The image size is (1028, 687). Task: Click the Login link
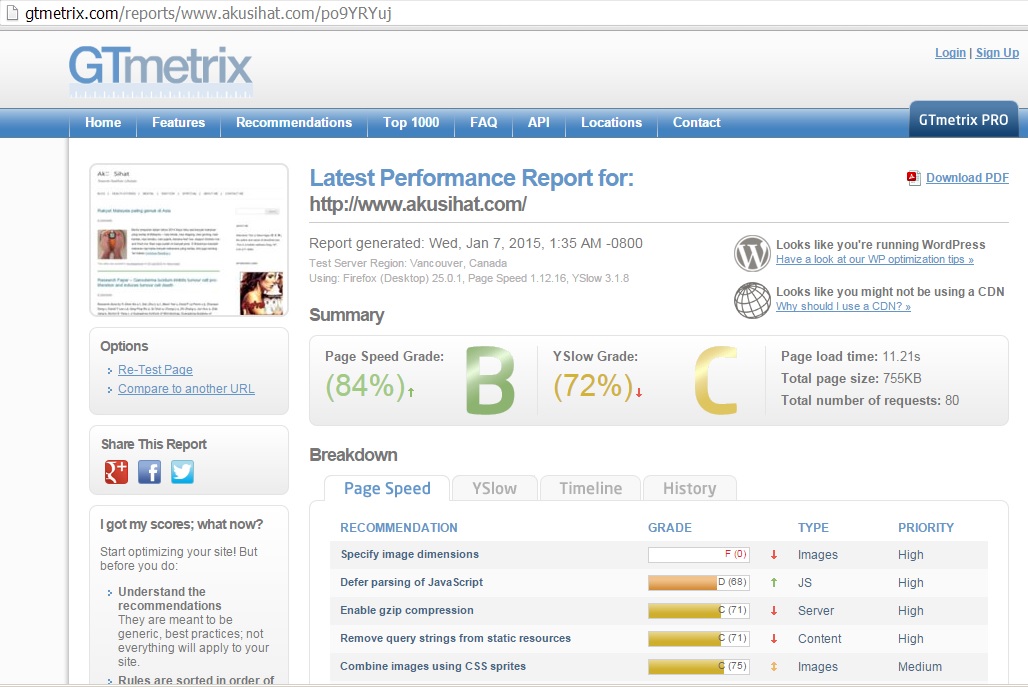click(950, 52)
